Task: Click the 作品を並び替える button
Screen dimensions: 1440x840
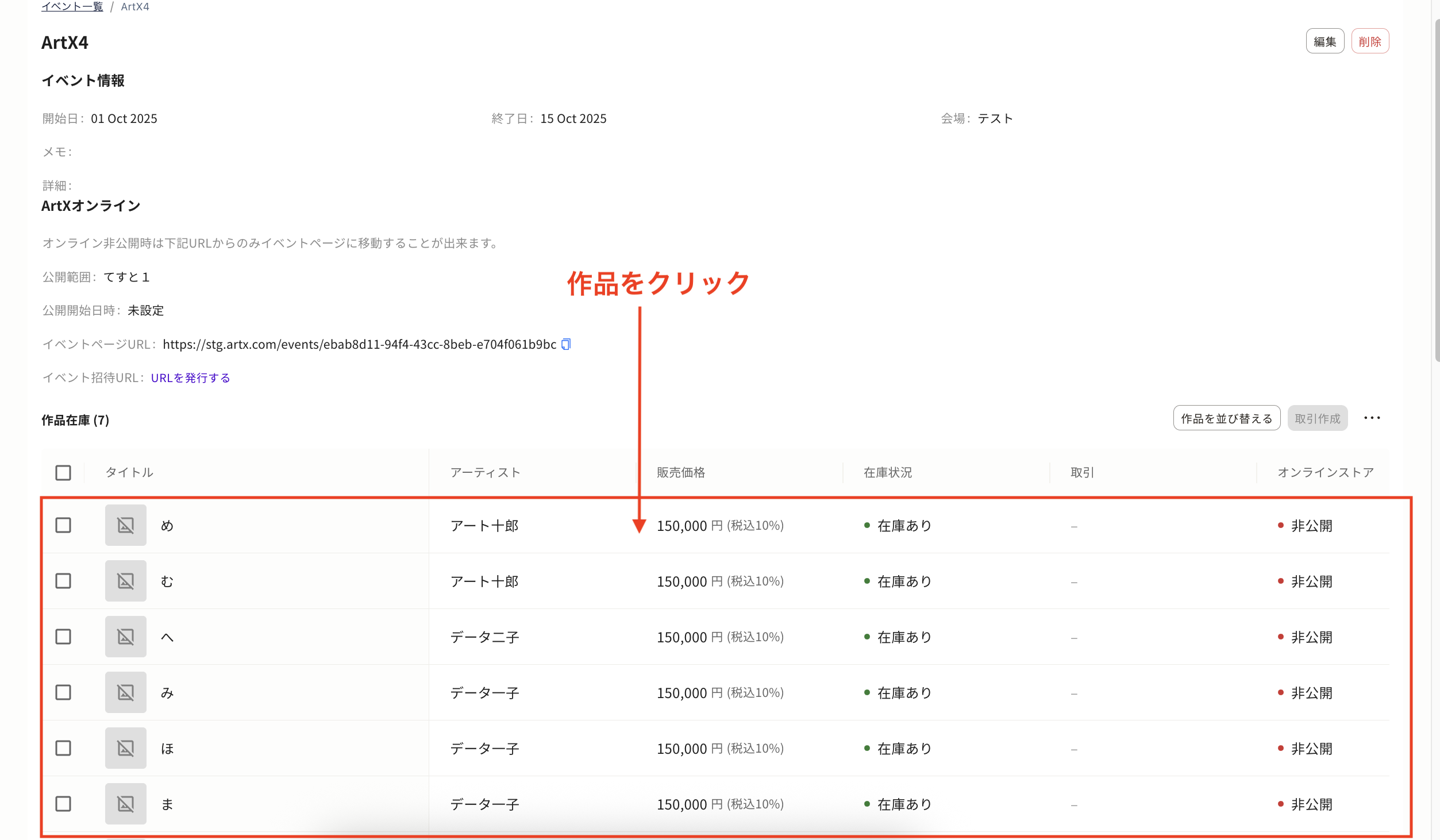Action: (1226, 418)
